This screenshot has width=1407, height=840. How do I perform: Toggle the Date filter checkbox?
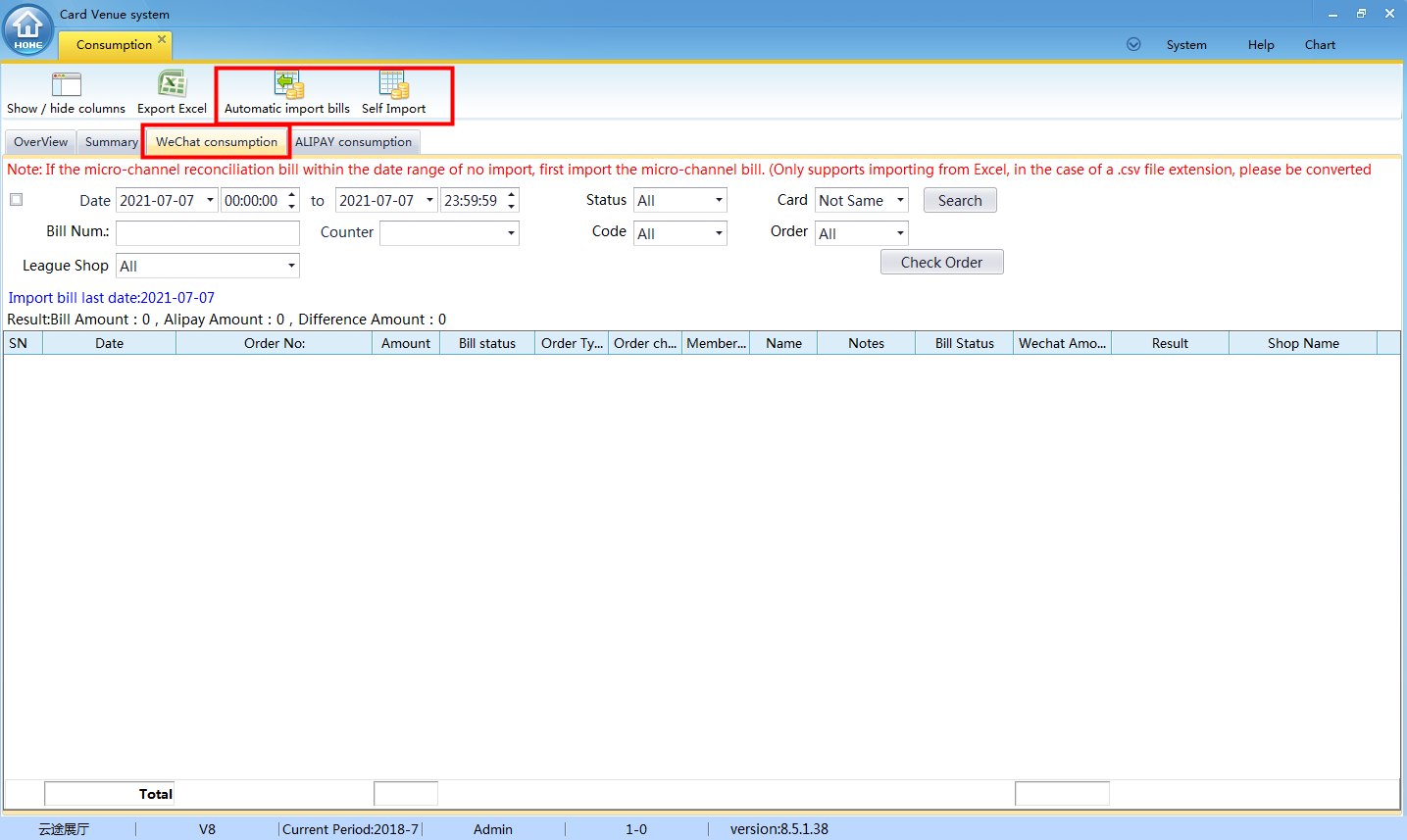16,200
